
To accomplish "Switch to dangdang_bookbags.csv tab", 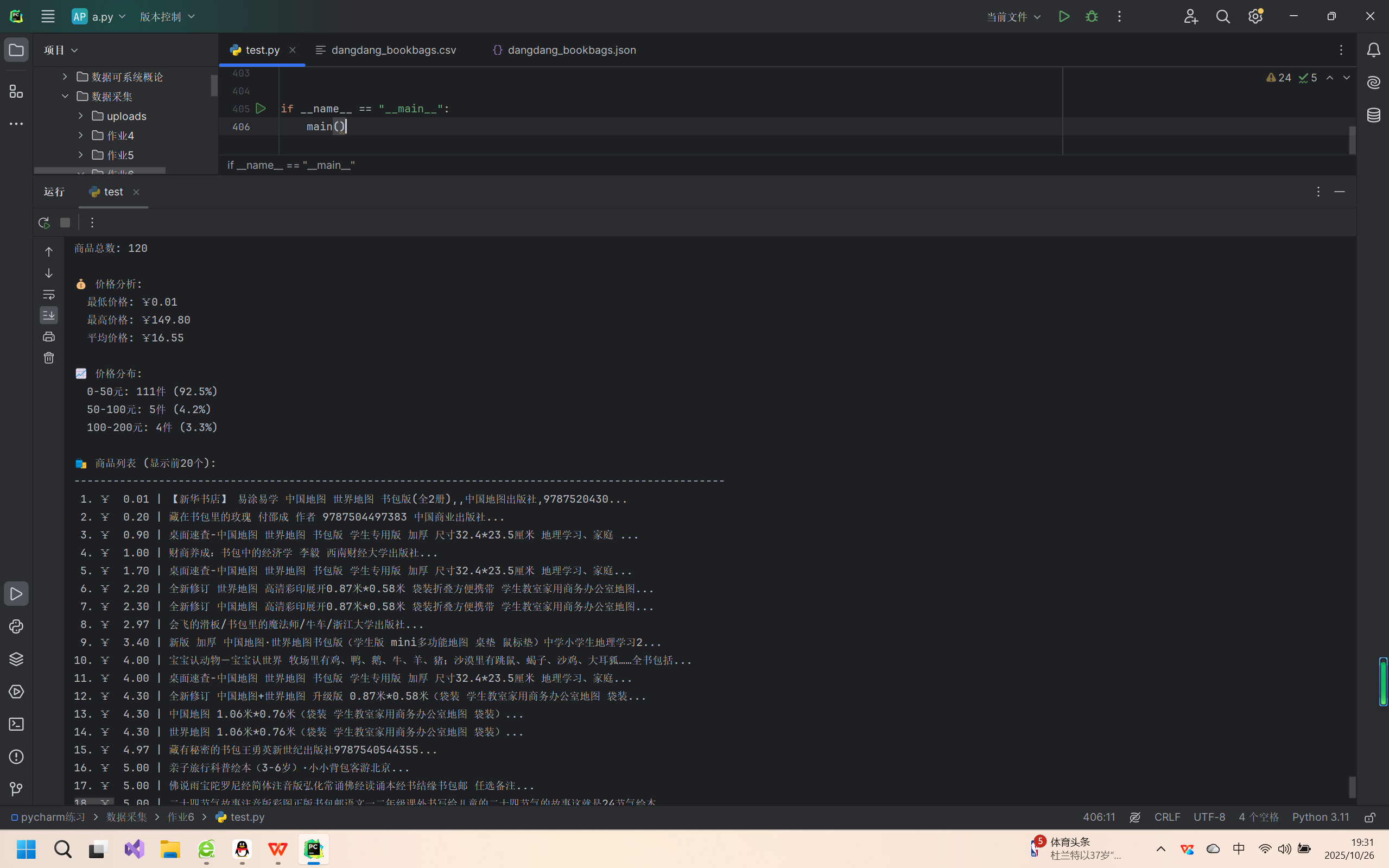I will point(393,50).
